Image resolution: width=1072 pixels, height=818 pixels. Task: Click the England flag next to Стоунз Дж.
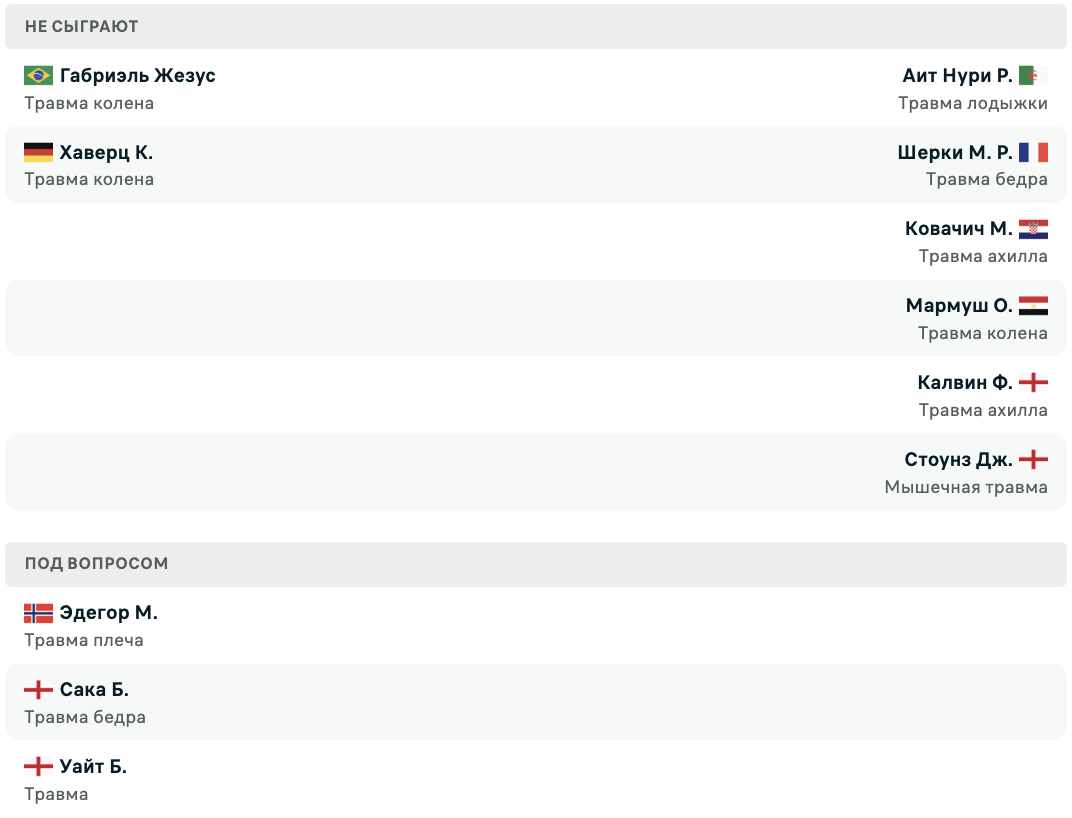point(1033,459)
